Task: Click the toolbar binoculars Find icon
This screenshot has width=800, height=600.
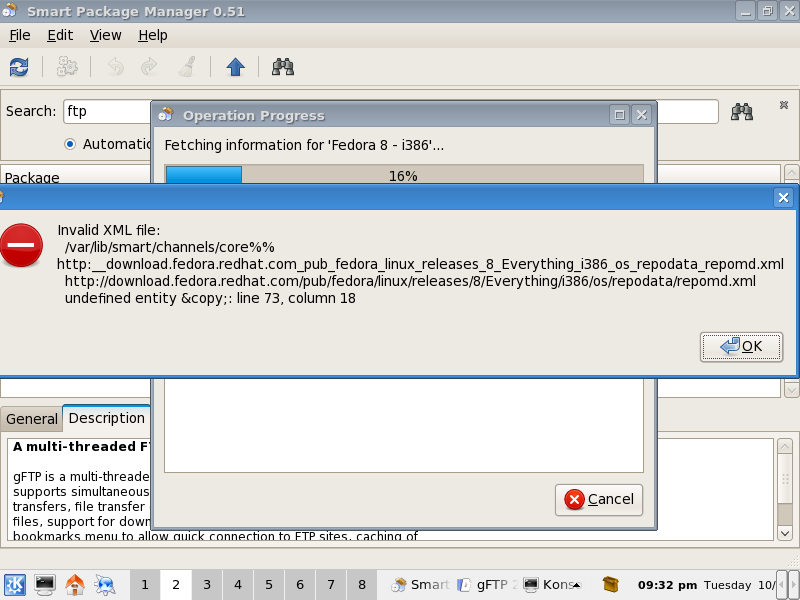Action: 283,67
